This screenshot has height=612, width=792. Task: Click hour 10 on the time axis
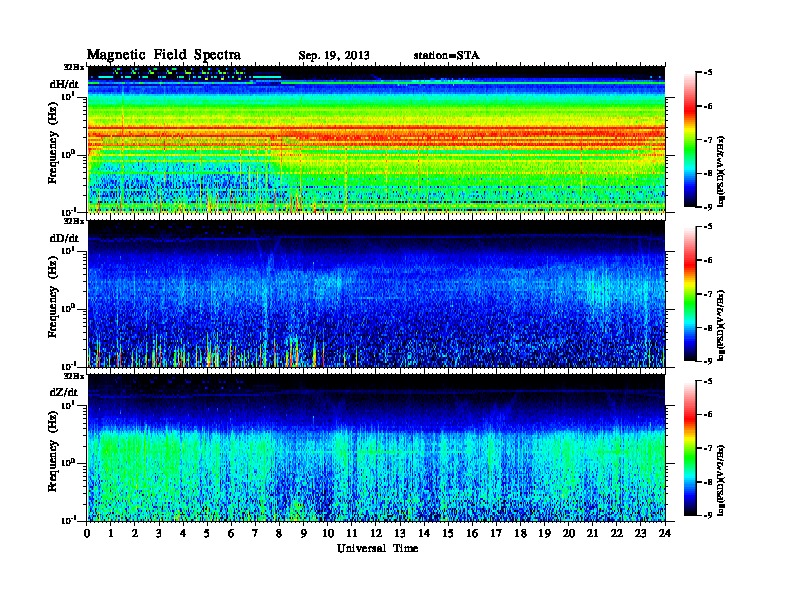[x=328, y=534]
